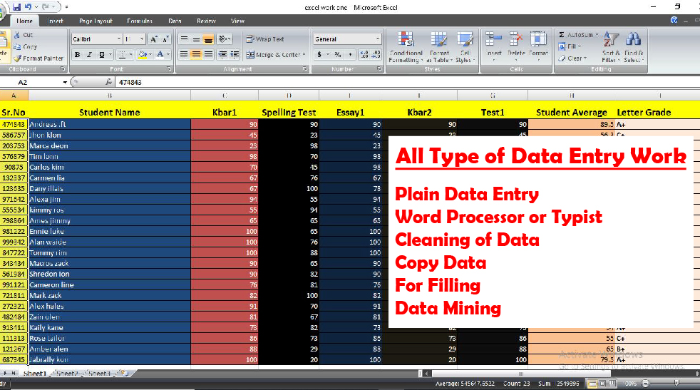Select Middle Align in Alignment group
The height and width of the screenshot is (390, 700).
click(196, 39)
